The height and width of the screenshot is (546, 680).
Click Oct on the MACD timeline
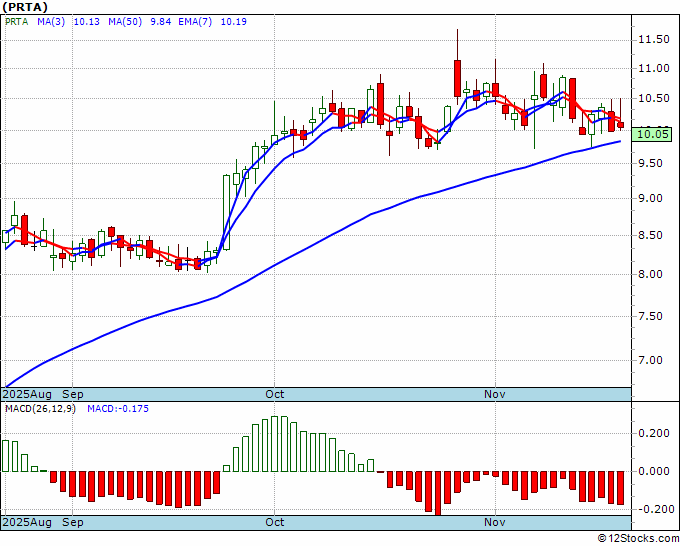point(275,522)
